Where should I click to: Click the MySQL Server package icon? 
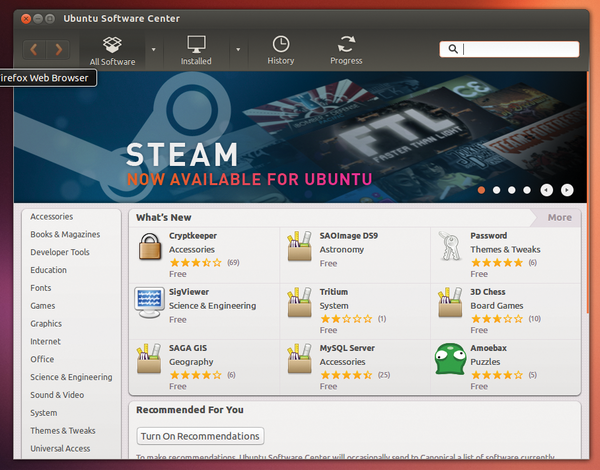(300, 359)
